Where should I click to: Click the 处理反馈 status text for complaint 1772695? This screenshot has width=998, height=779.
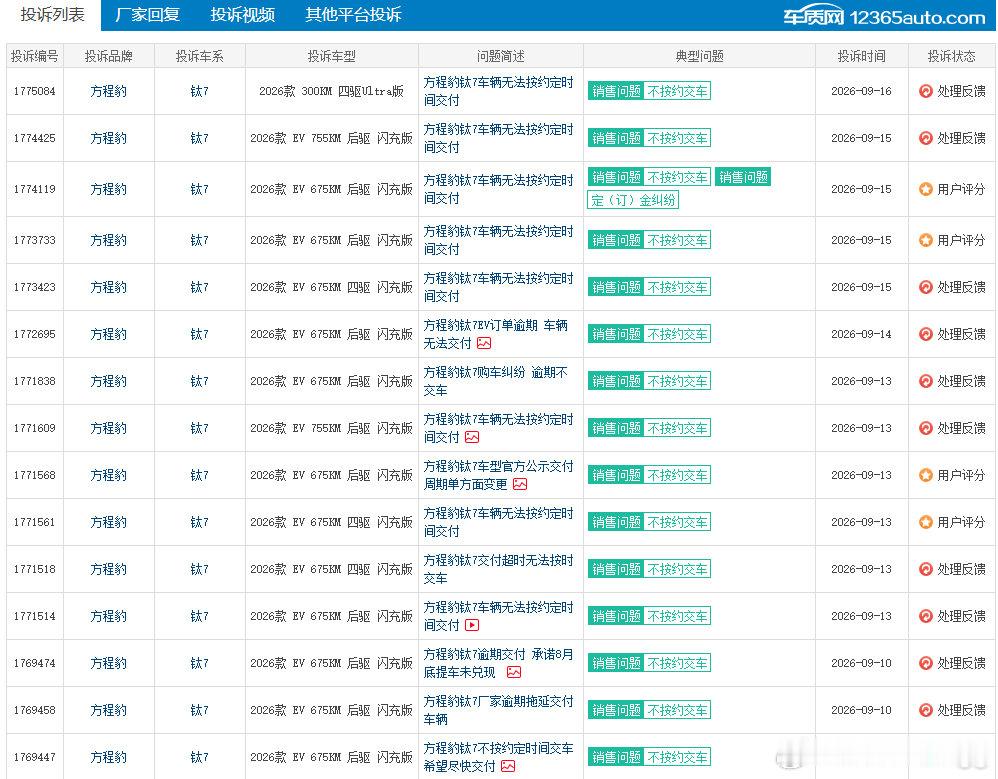click(961, 335)
